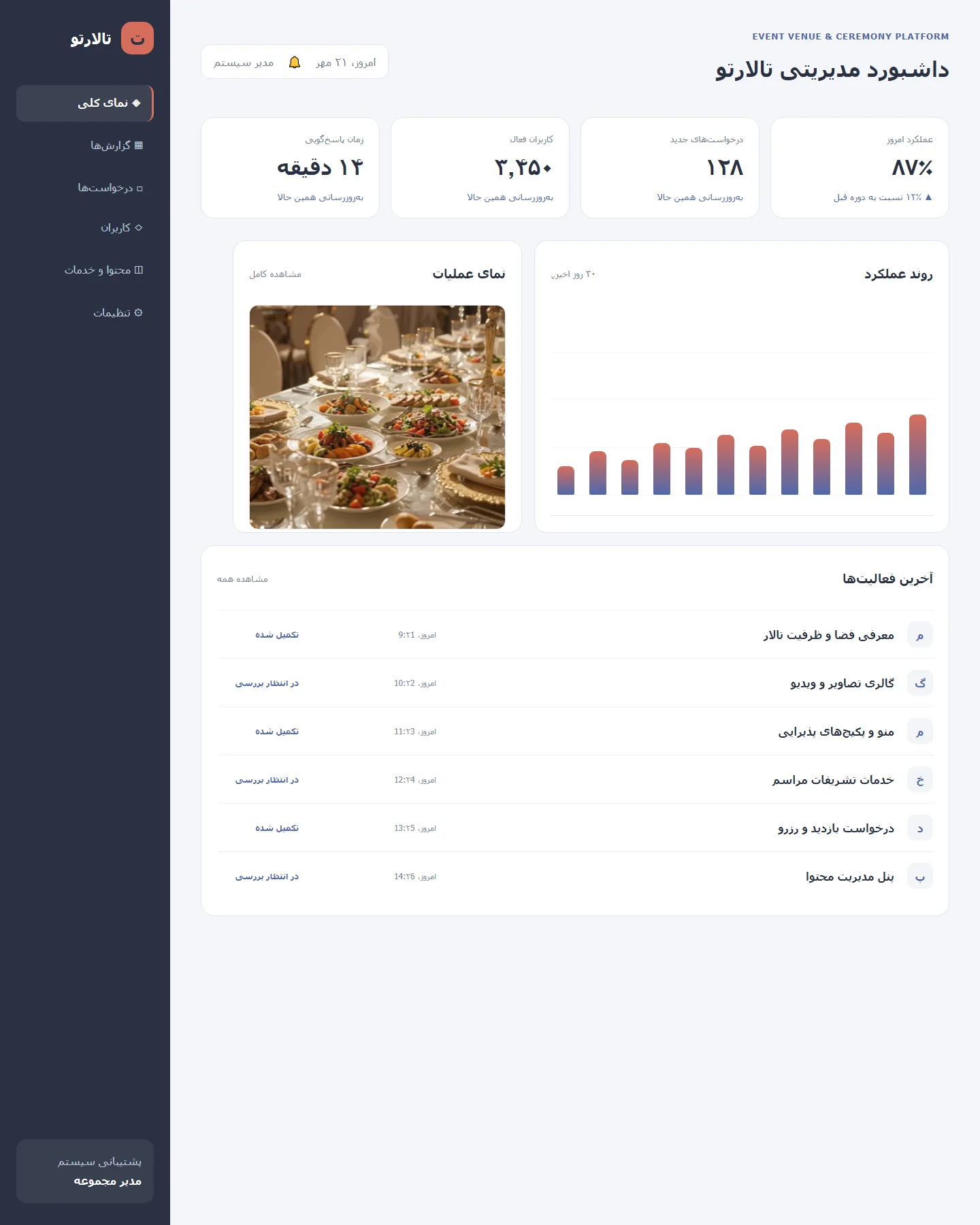Select the row title درخواست بازدید و رزرو
The image size is (980, 1225).
(836, 828)
